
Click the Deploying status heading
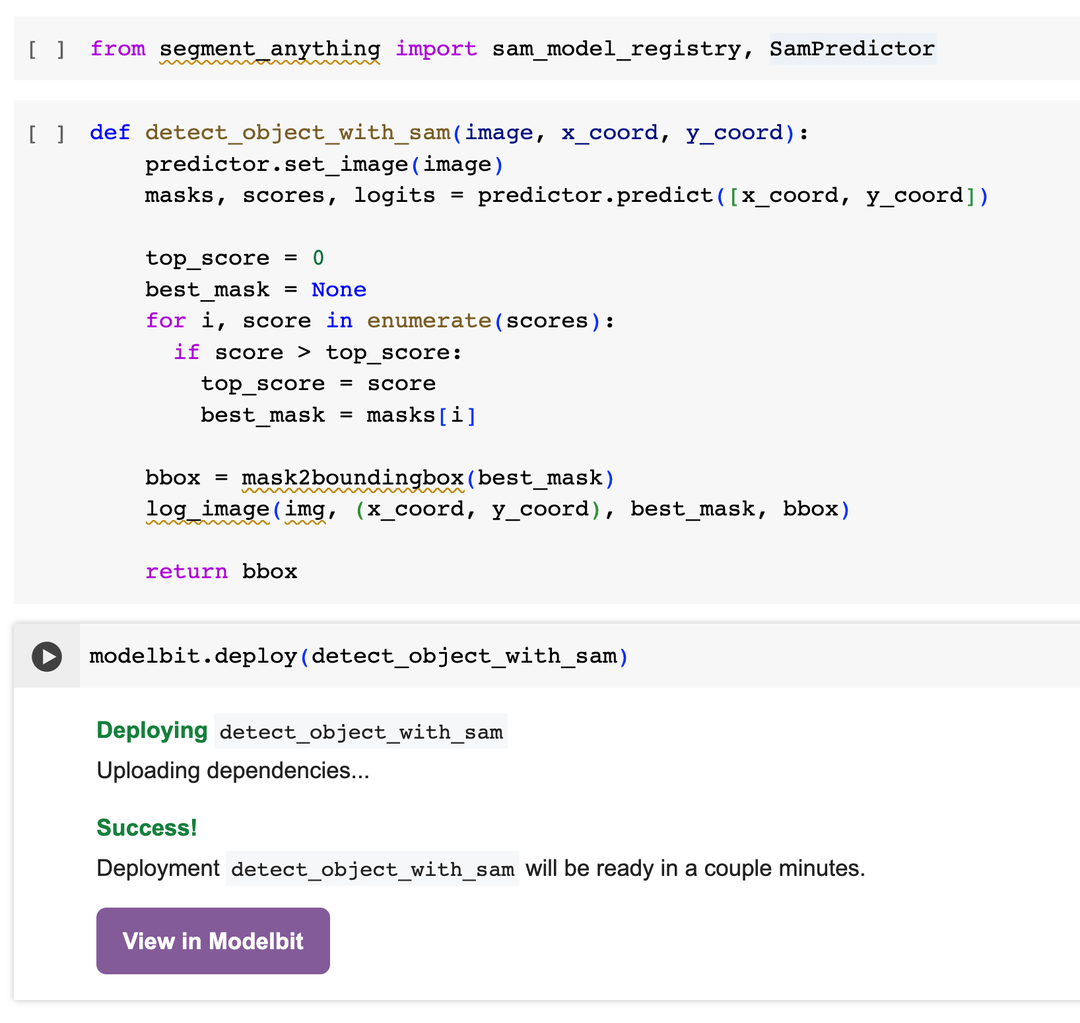(152, 730)
